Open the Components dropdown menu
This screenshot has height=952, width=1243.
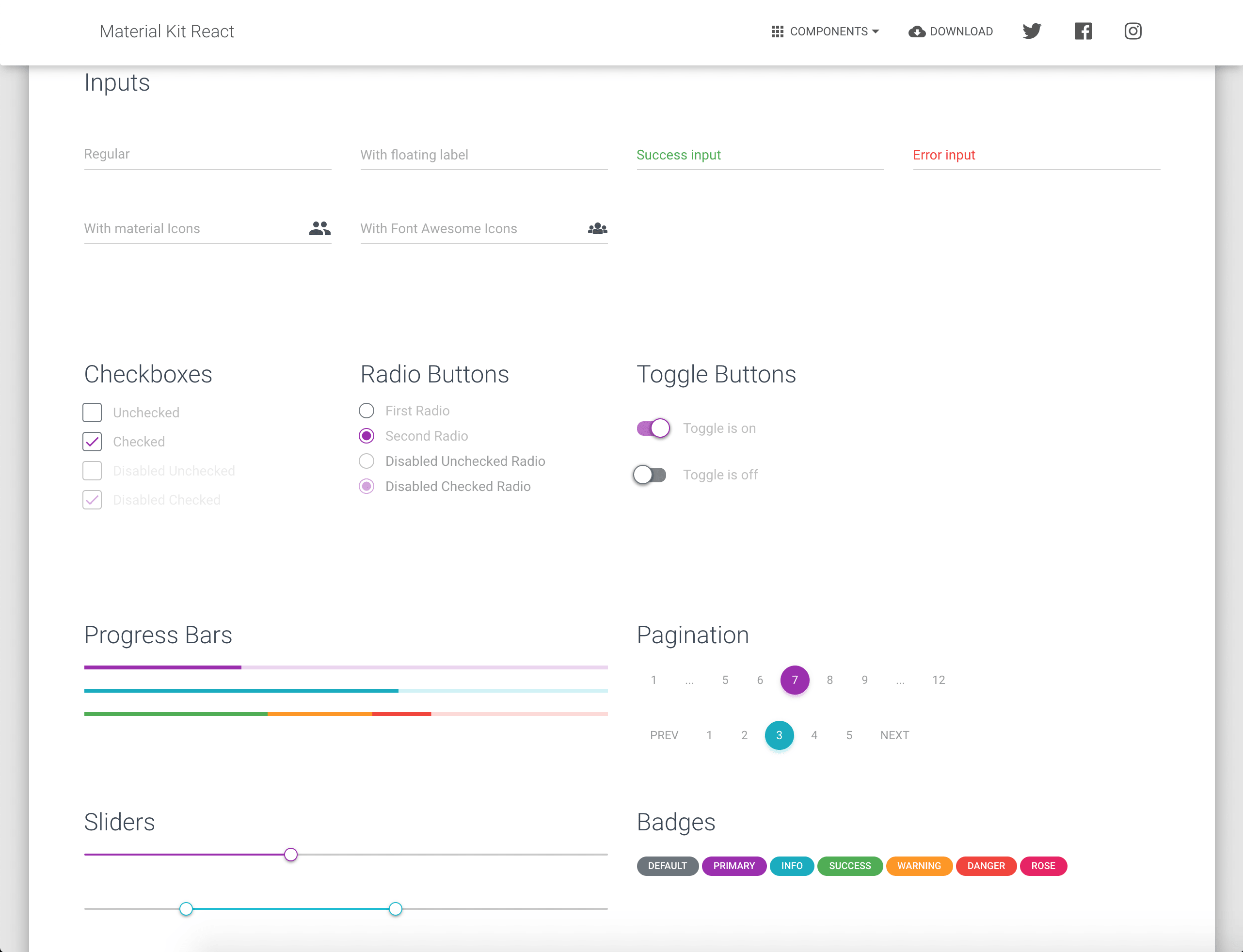pyautogui.click(x=825, y=32)
